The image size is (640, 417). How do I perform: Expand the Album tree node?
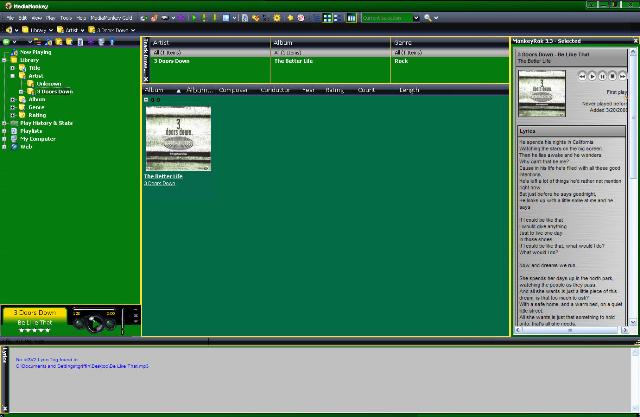pyautogui.click(x=13, y=100)
